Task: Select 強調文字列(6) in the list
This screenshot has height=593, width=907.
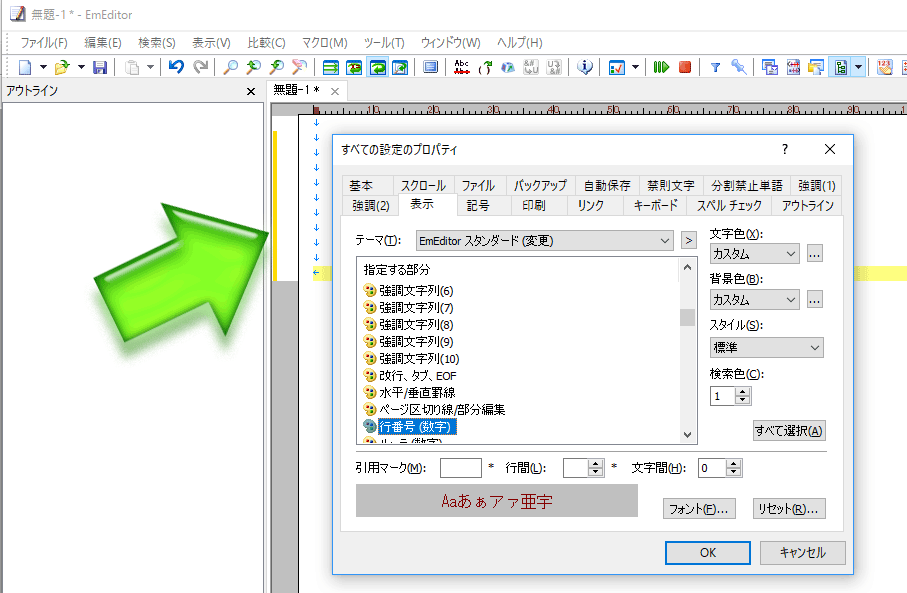Action: click(416, 290)
